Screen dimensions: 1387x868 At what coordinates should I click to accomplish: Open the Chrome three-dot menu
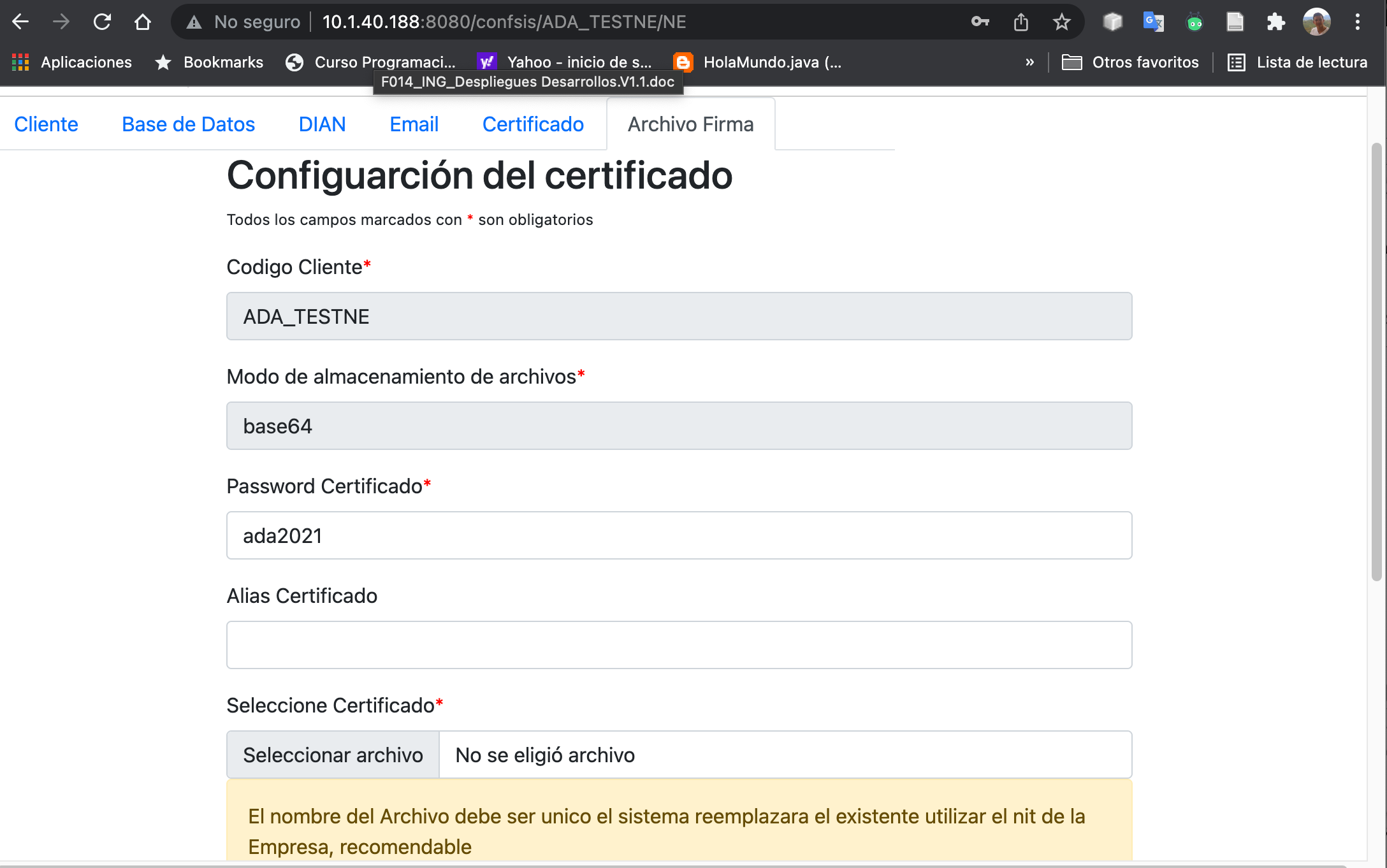(1358, 22)
